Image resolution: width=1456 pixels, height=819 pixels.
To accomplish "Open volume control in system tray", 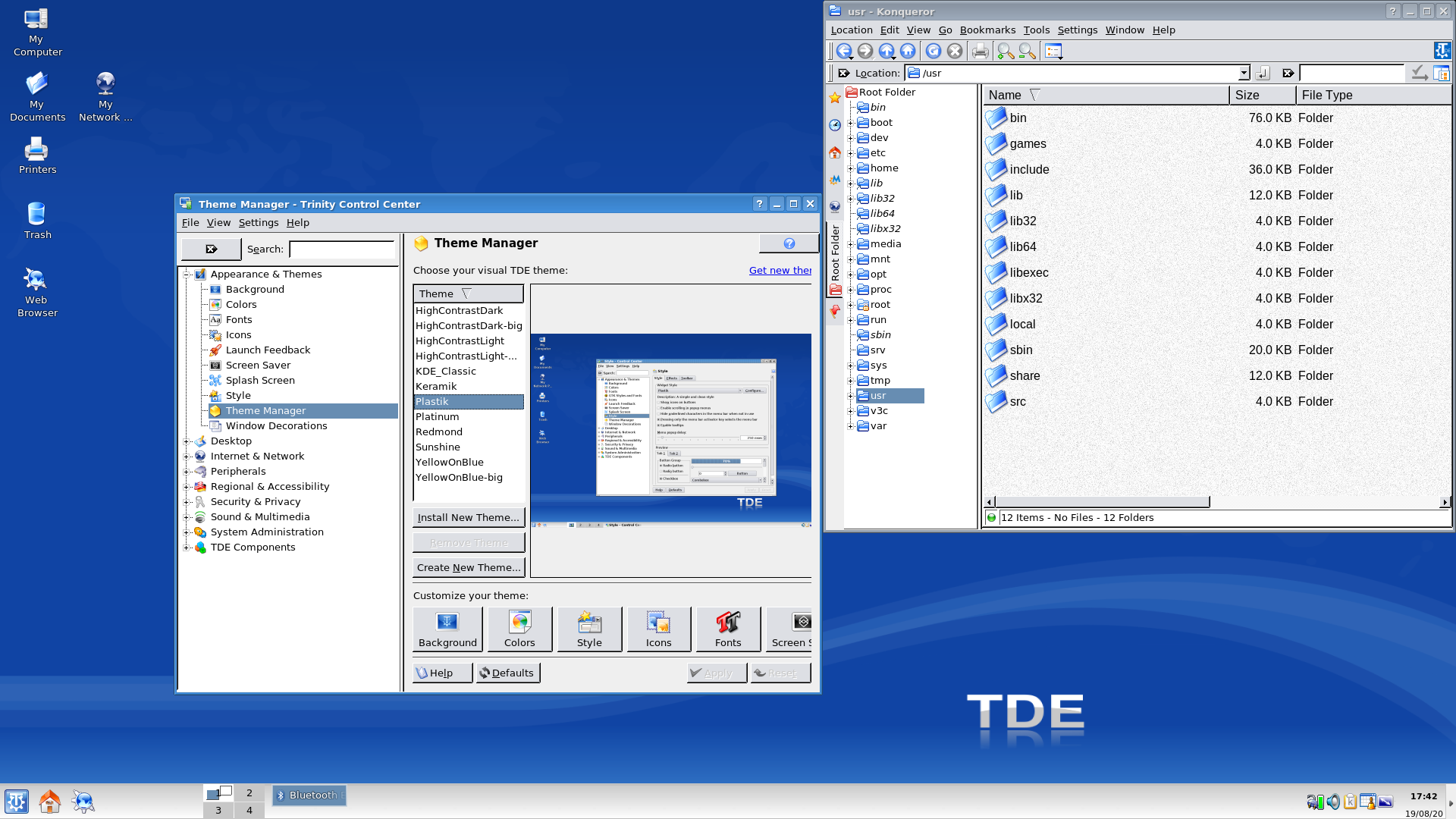I will tap(1332, 802).
